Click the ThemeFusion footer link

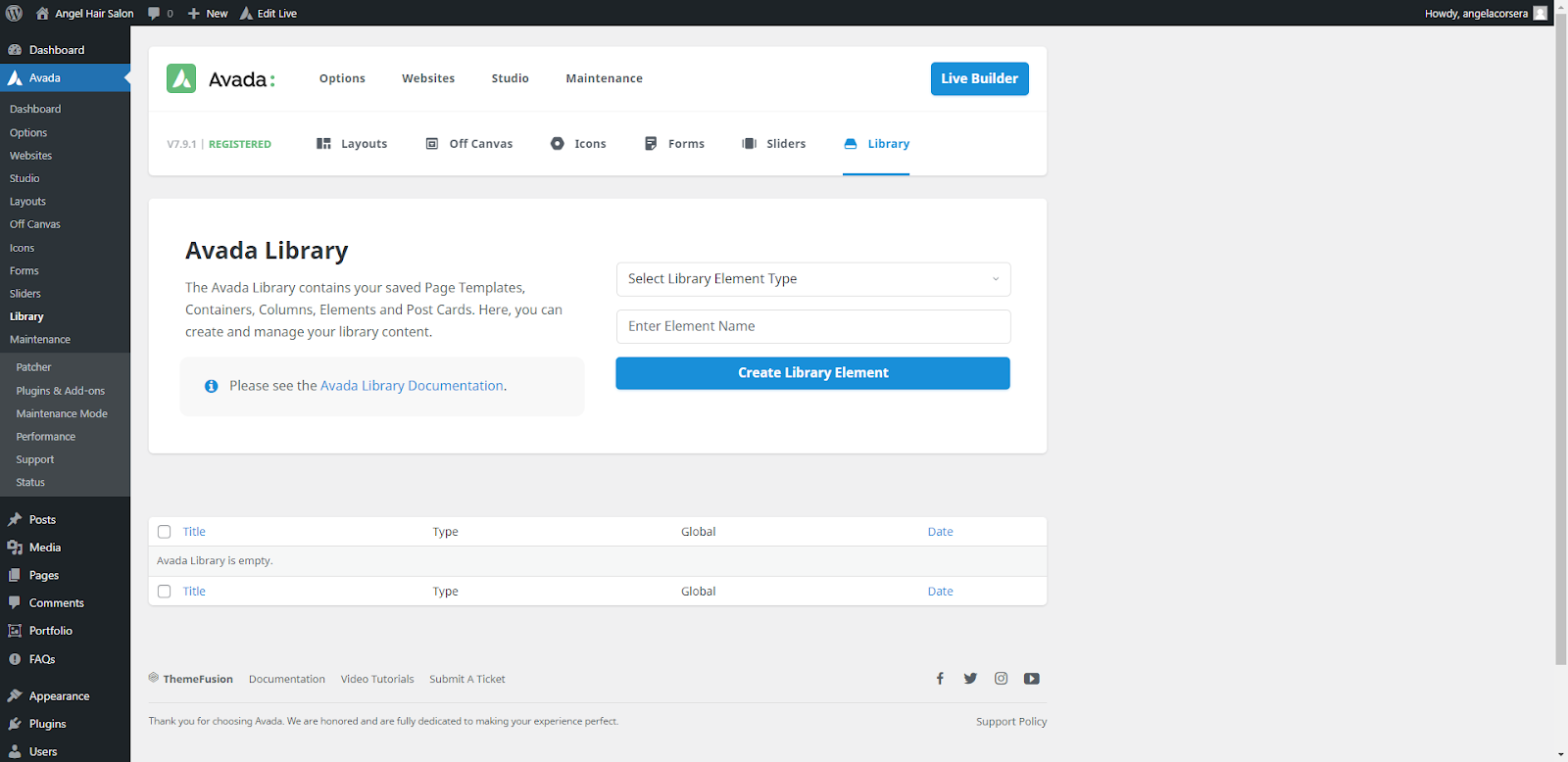pos(191,679)
